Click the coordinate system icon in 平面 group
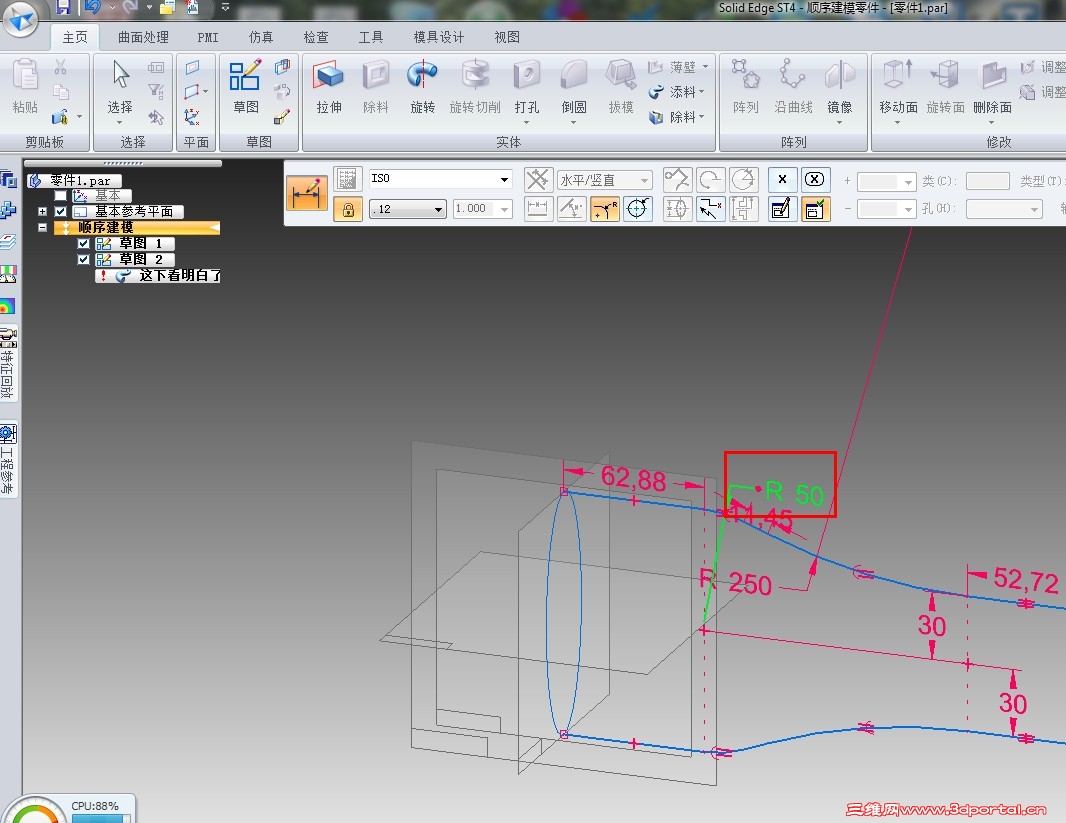The height and width of the screenshot is (823, 1066). (192, 117)
